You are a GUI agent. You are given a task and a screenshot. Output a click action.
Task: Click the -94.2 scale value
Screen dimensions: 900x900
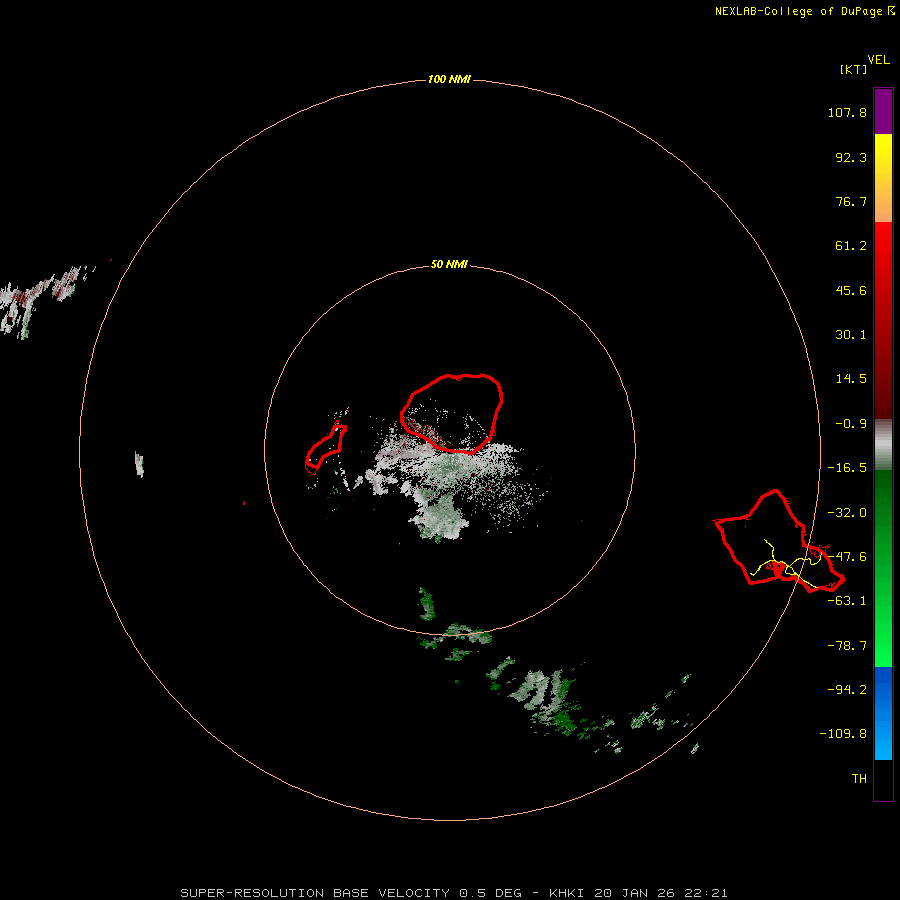847,689
